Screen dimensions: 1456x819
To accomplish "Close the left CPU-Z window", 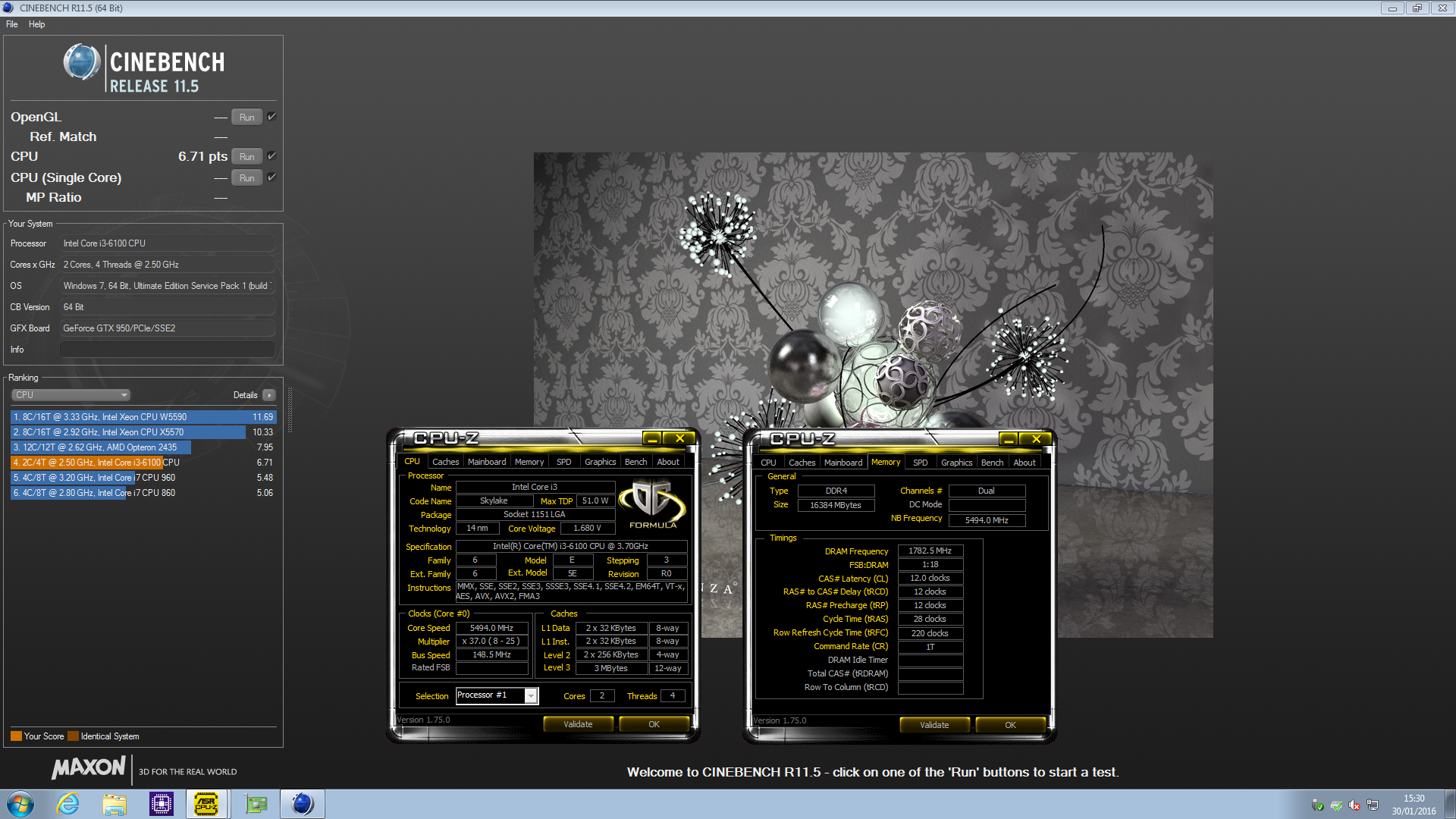I will 680,438.
